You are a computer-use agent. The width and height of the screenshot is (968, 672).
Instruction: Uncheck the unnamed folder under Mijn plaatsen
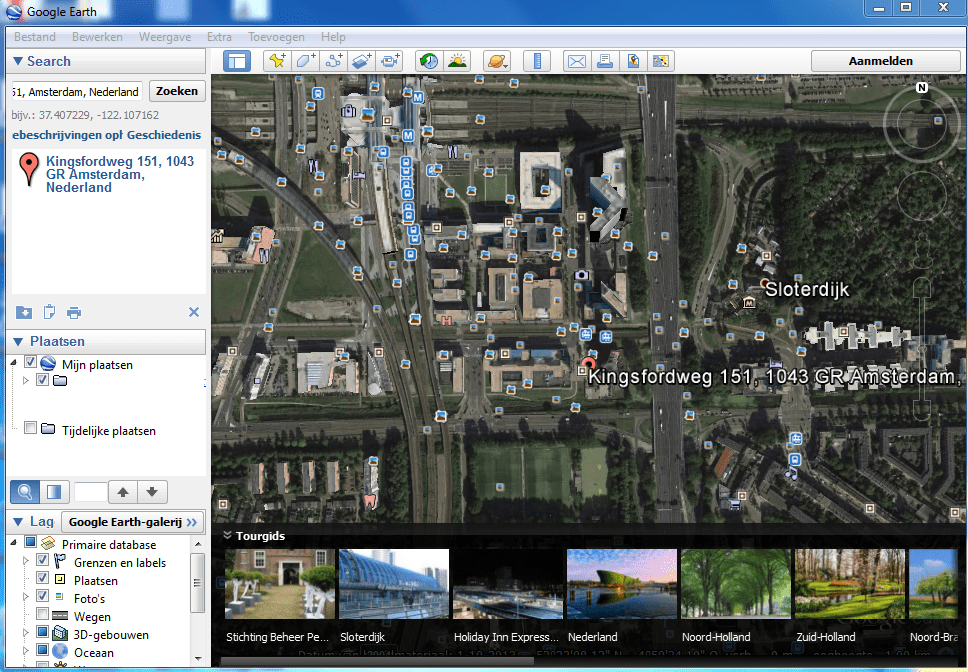(x=42, y=380)
